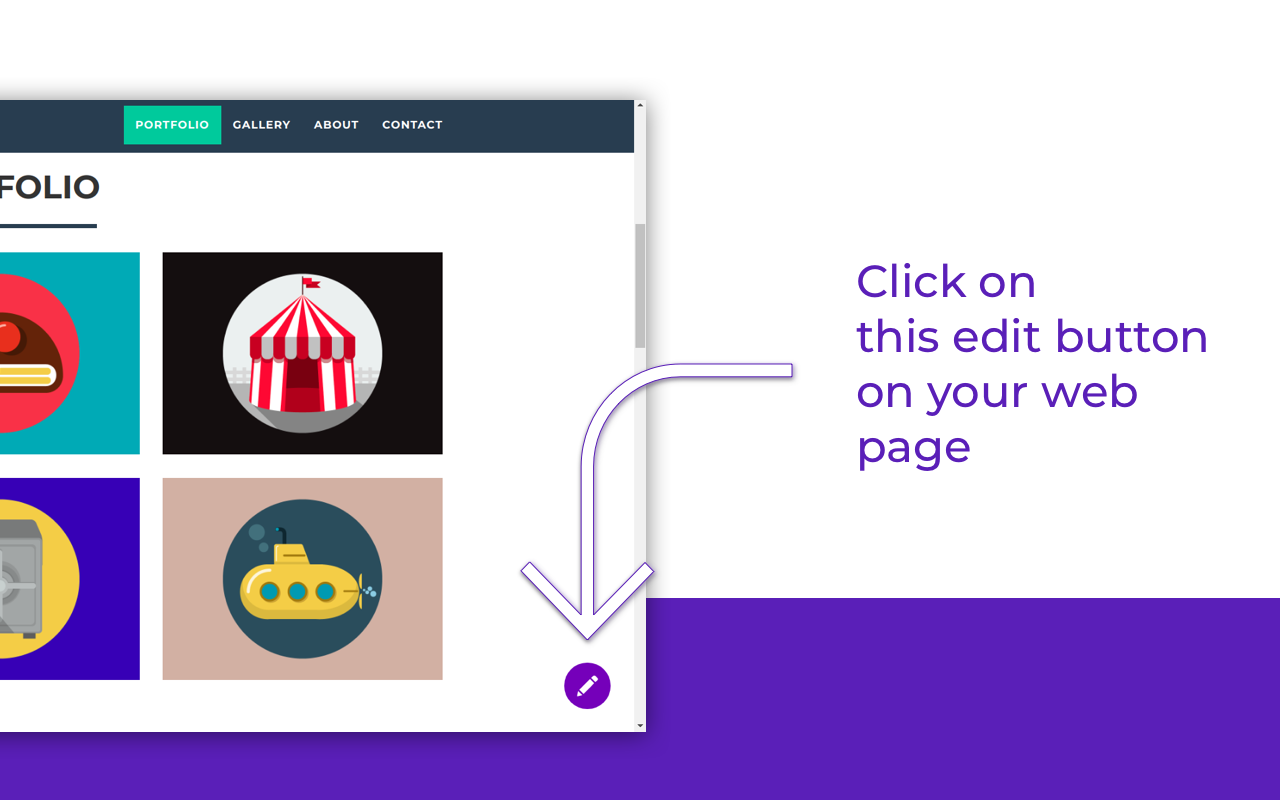Screen dimensions: 1280x800
Task: Click the scrollbar down arrow
Action: pyautogui.click(x=640, y=725)
